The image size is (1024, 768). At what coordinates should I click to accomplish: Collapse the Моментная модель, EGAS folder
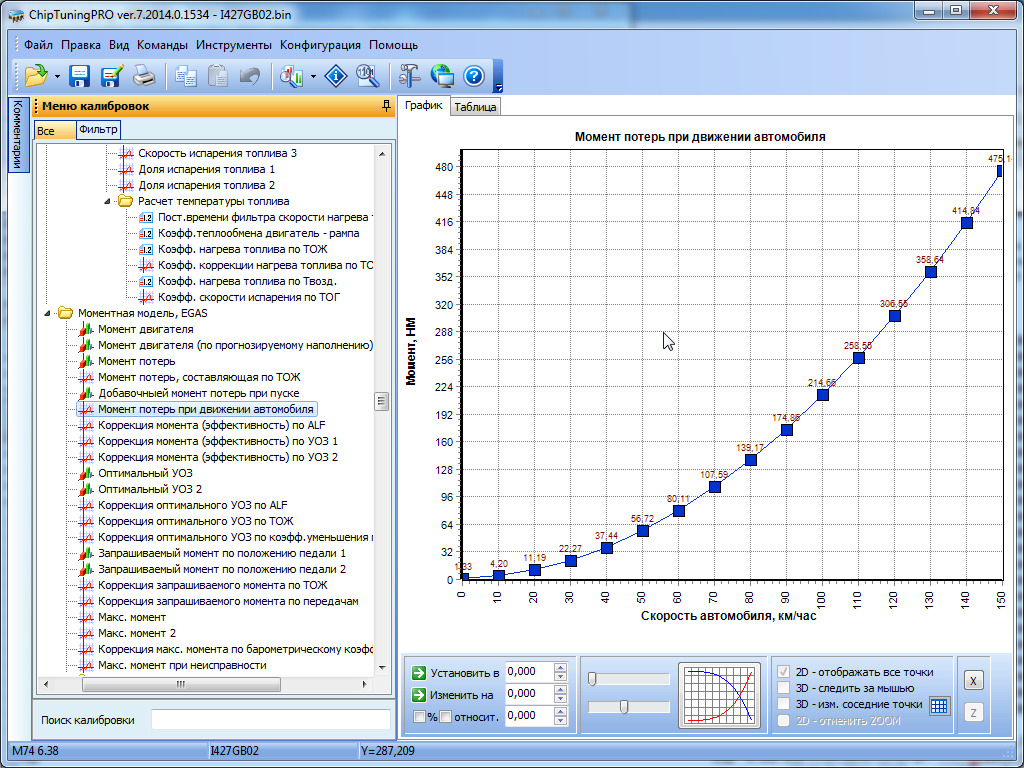(48, 313)
